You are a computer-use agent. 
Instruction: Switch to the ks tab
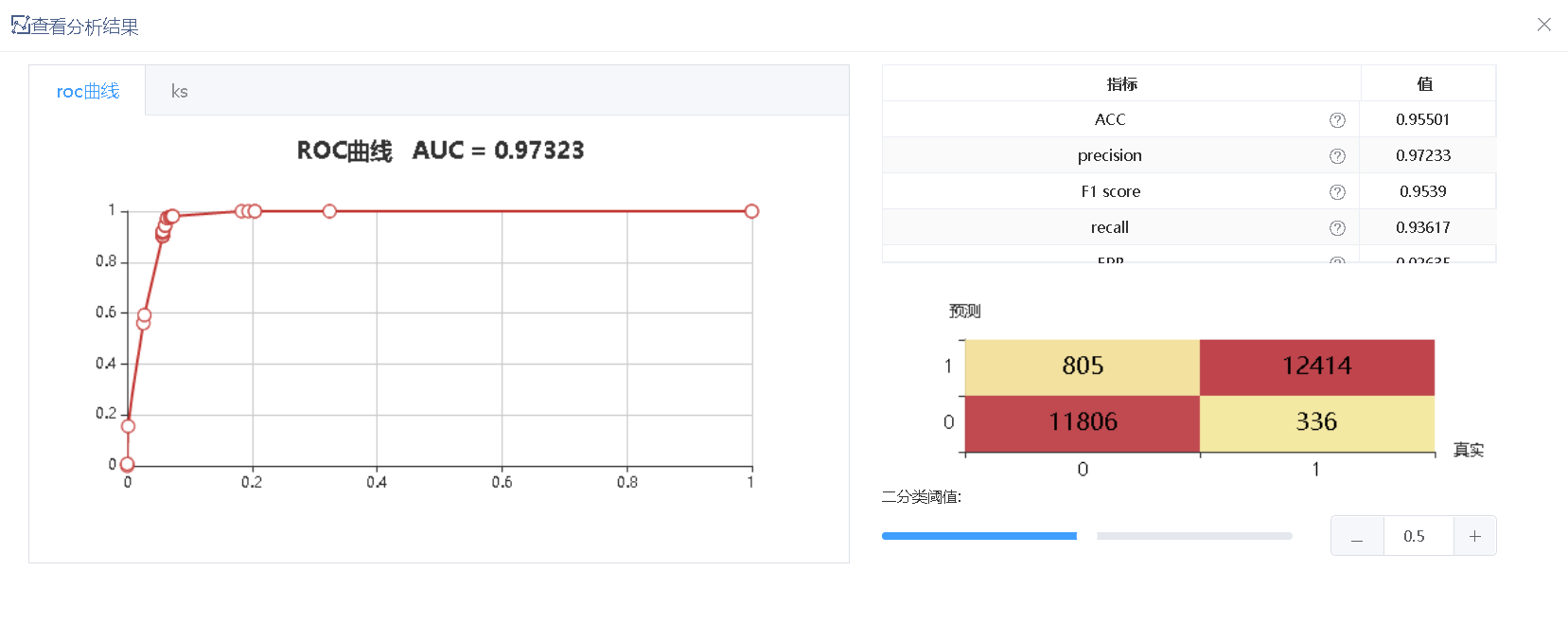[x=180, y=91]
